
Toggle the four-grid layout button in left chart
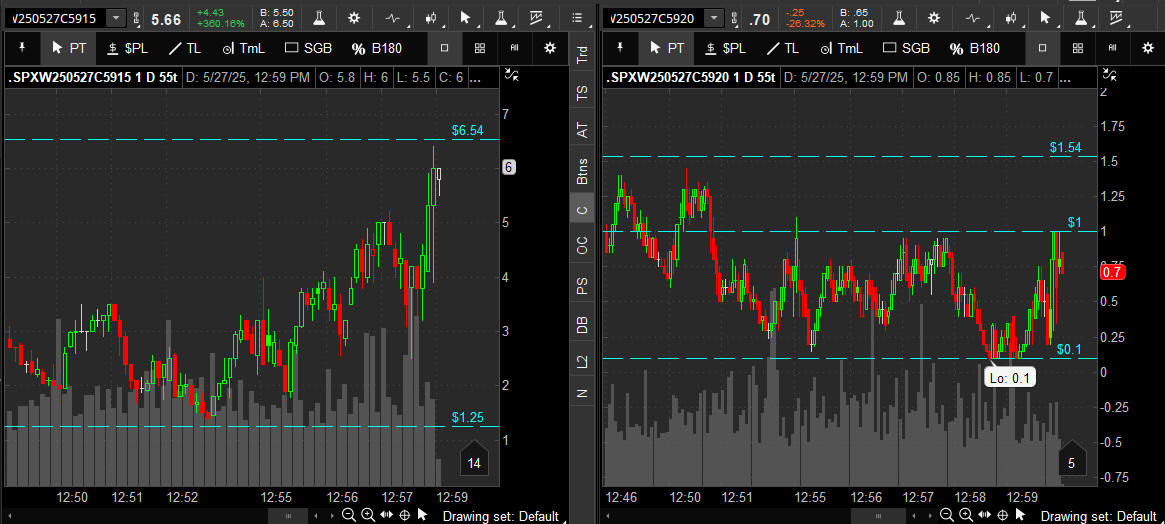click(x=480, y=48)
